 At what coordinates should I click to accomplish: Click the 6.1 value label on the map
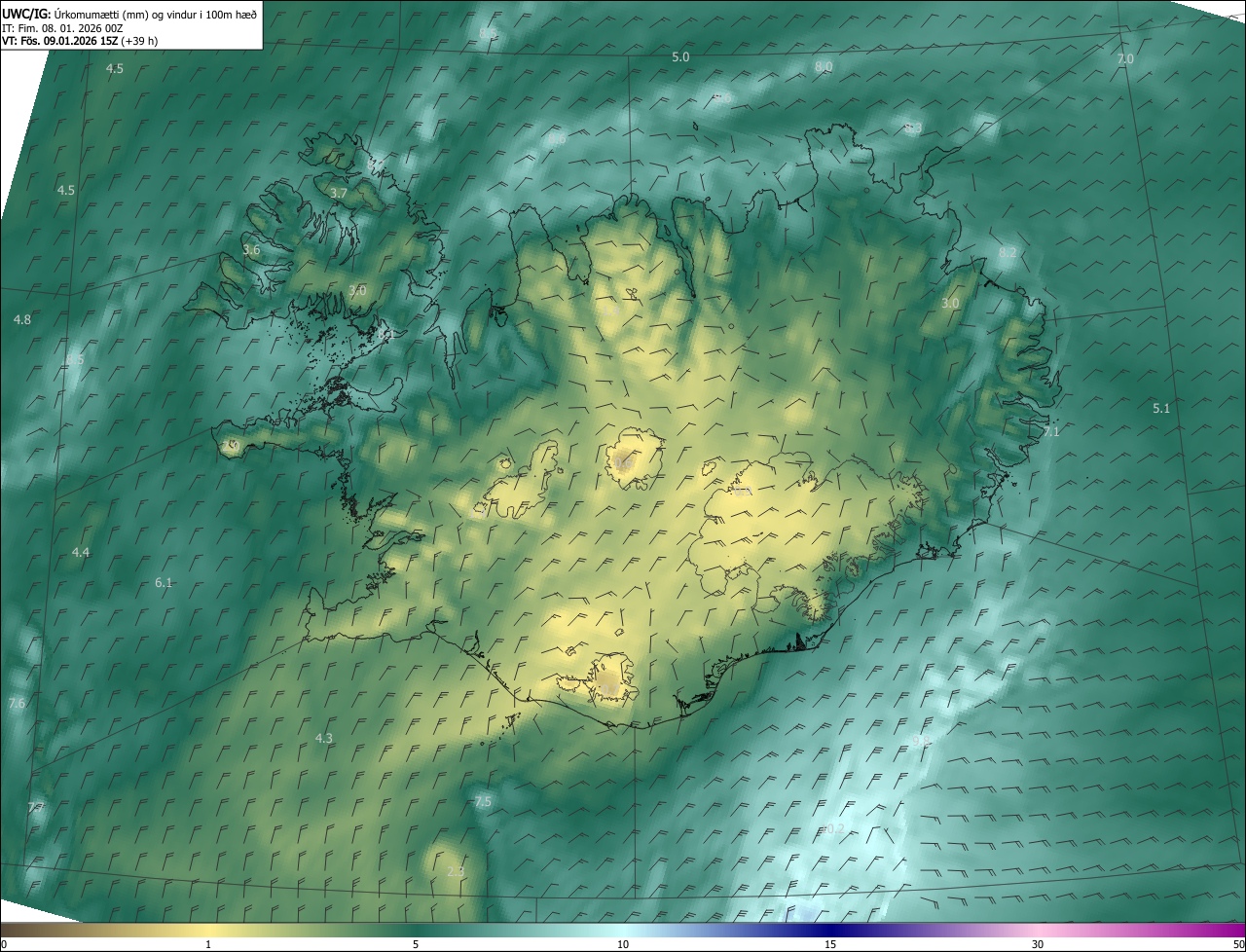(164, 583)
